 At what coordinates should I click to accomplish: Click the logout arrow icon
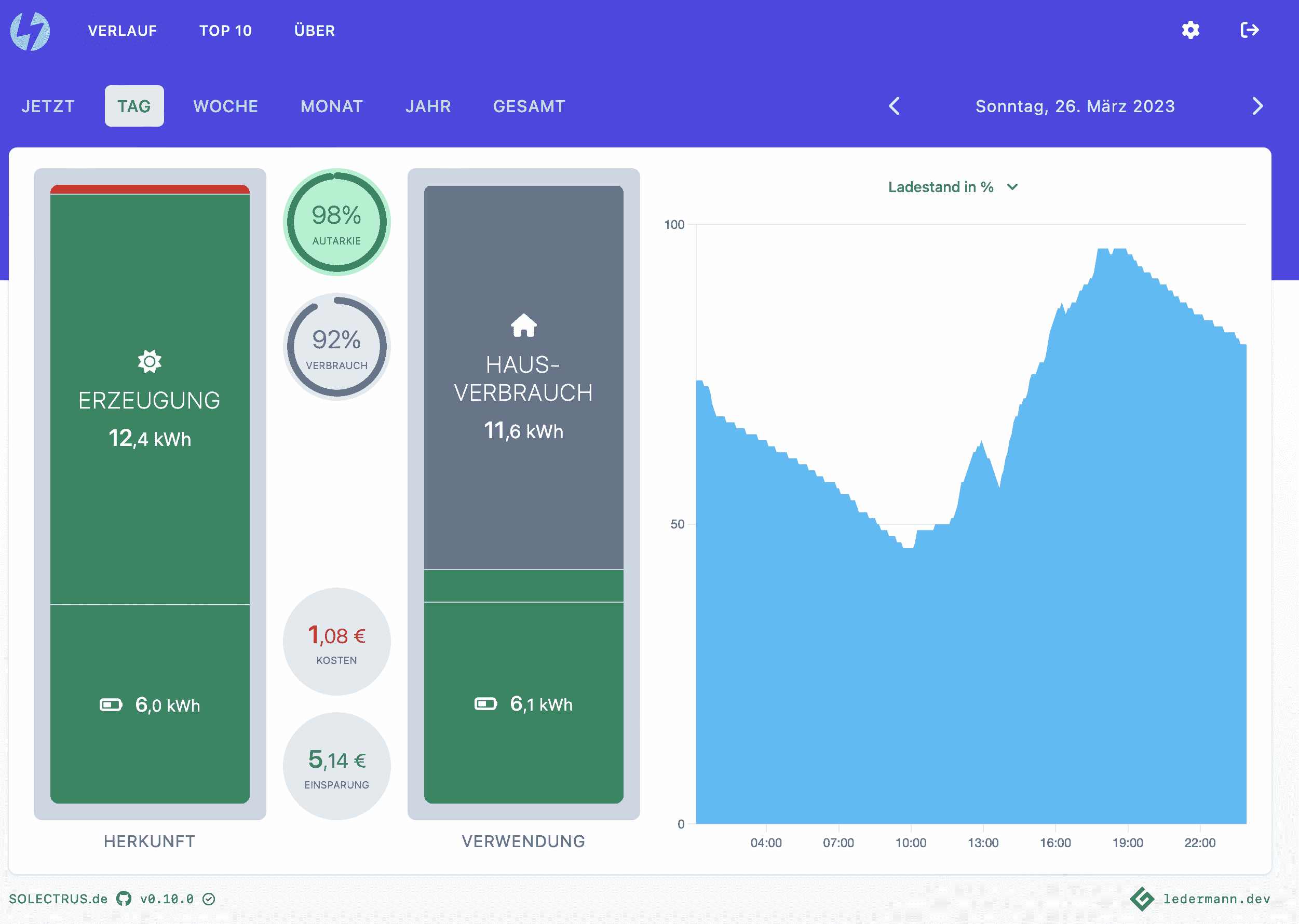point(1250,30)
